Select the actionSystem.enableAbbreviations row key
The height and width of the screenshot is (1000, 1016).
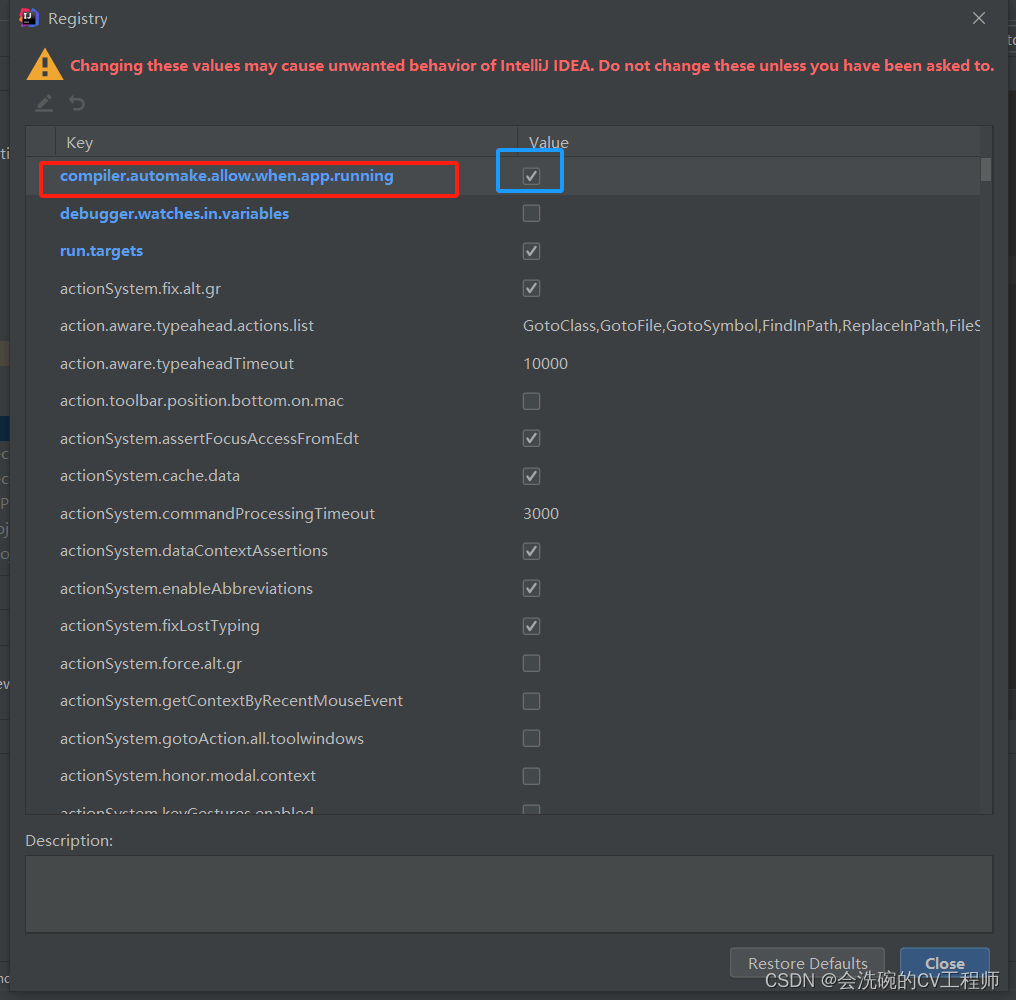click(186, 588)
